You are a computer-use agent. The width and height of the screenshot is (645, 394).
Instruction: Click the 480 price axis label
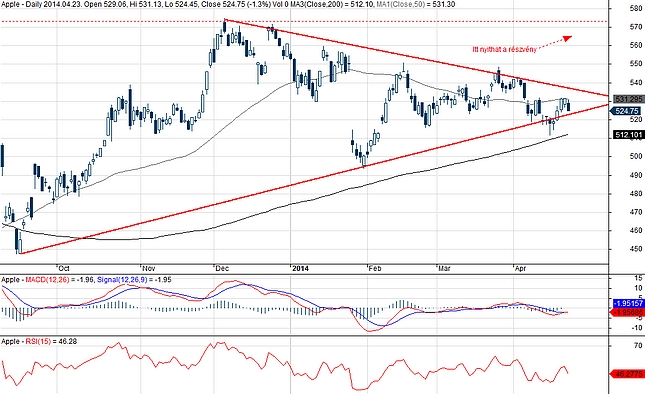tap(636, 193)
